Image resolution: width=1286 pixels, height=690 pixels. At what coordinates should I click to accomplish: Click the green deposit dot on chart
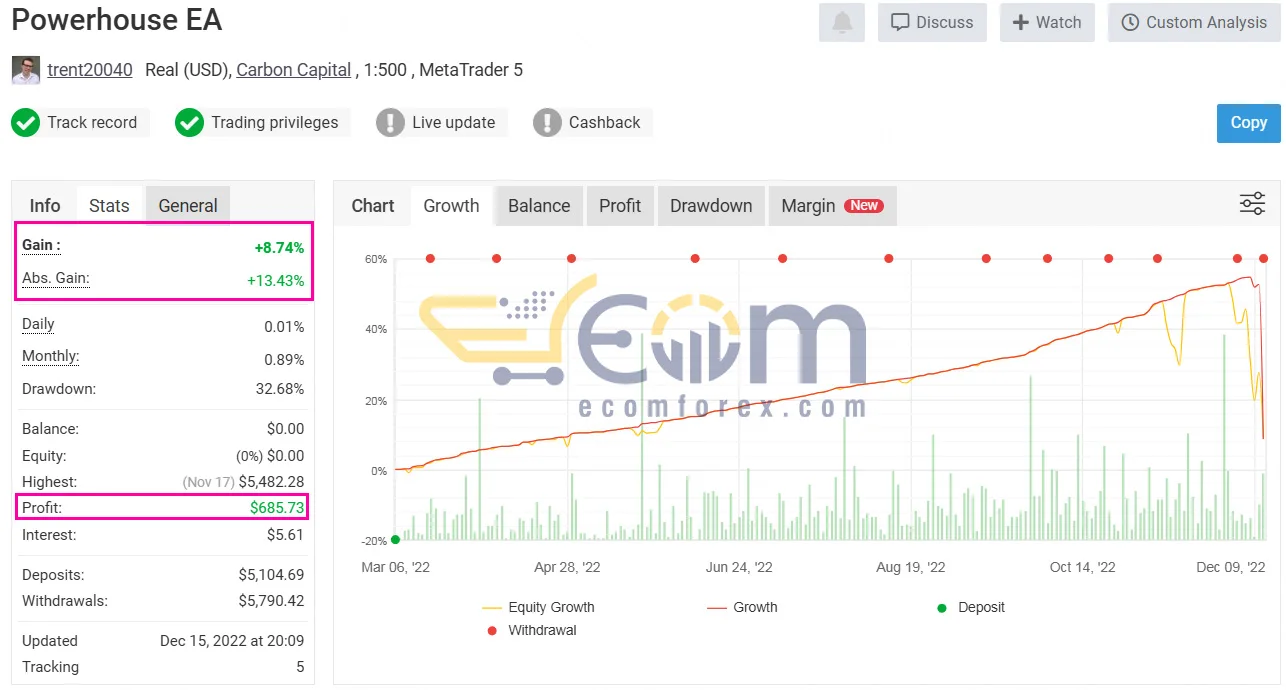click(x=396, y=539)
